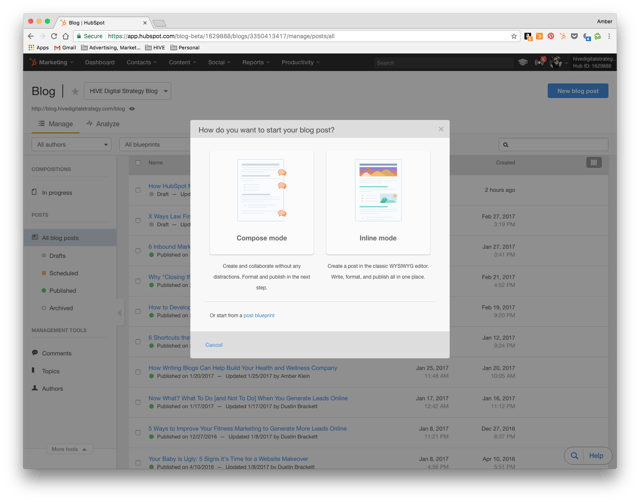Click the user avatar in top bar
This screenshot has width=640, height=502.
pyautogui.click(x=556, y=62)
